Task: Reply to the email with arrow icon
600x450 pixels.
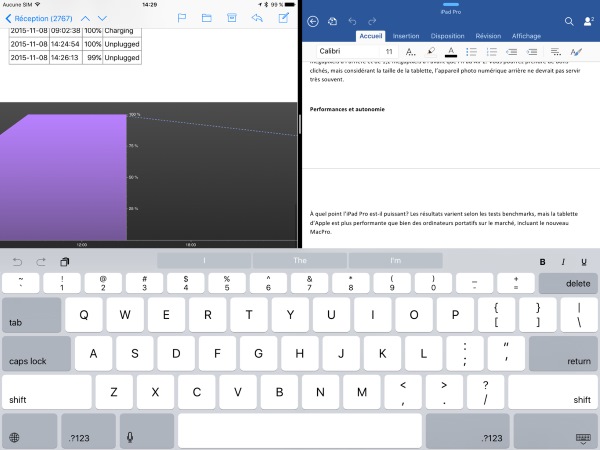Action: coord(257,18)
